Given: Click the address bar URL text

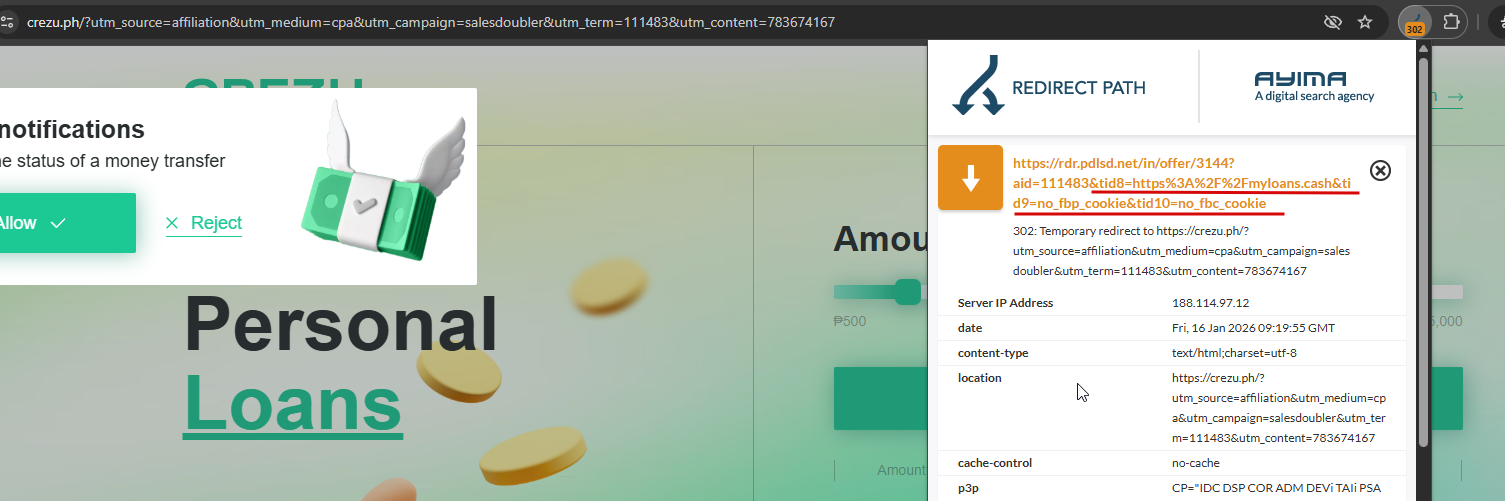Looking at the screenshot, I should pos(431,22).
